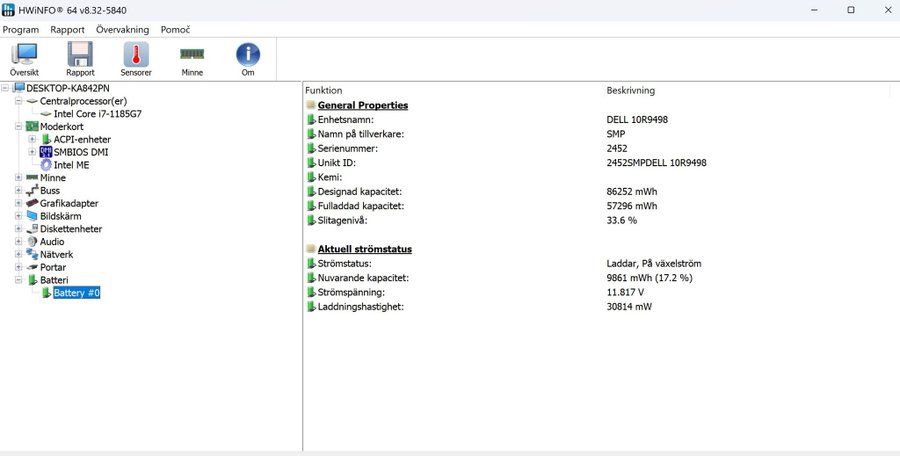This screenshot has width=900, height=456.
Task: Click the Beskrivning column header
Action: tap(630, 90)
